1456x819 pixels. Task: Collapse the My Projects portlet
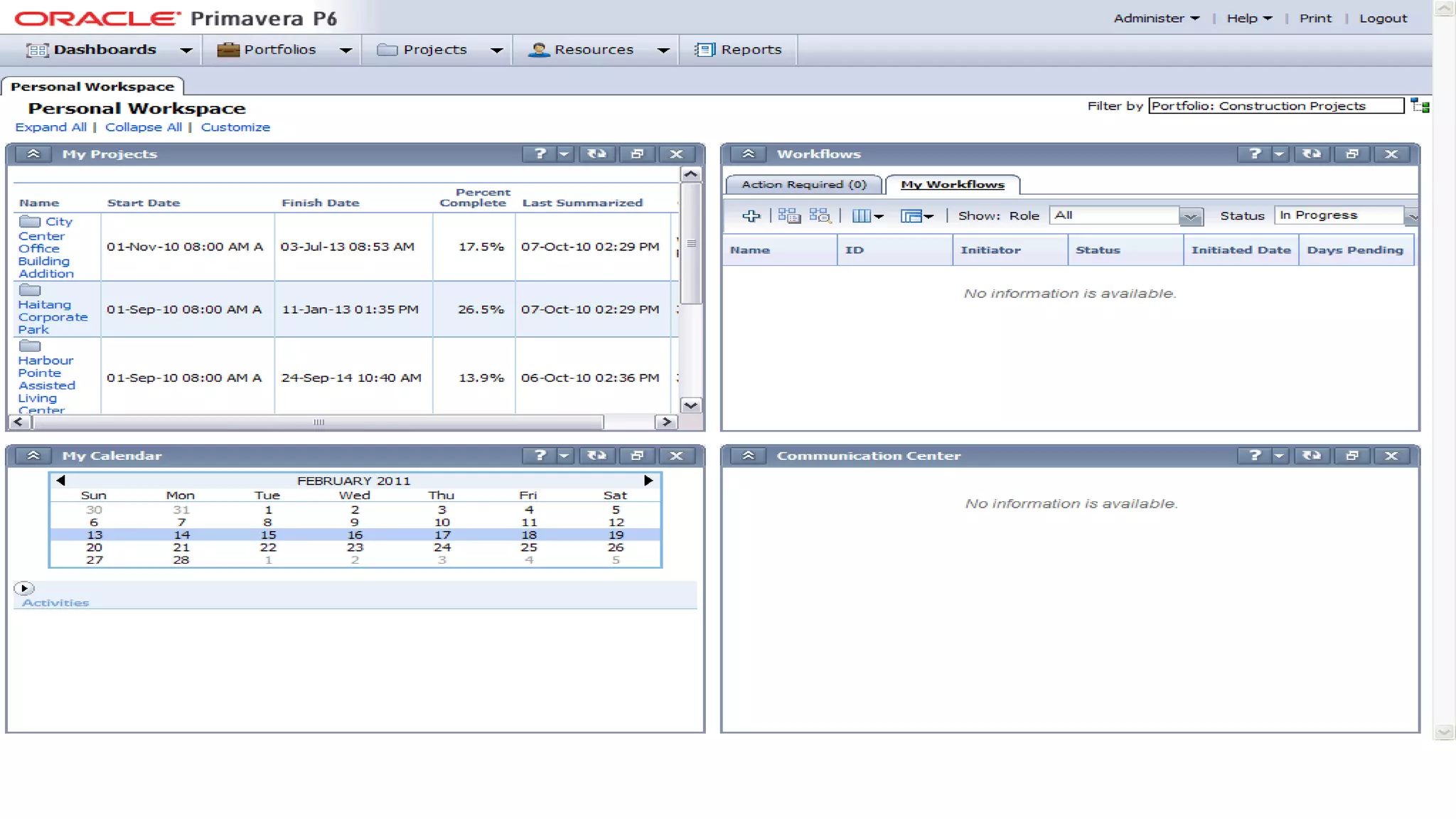(x=33, y=154)
